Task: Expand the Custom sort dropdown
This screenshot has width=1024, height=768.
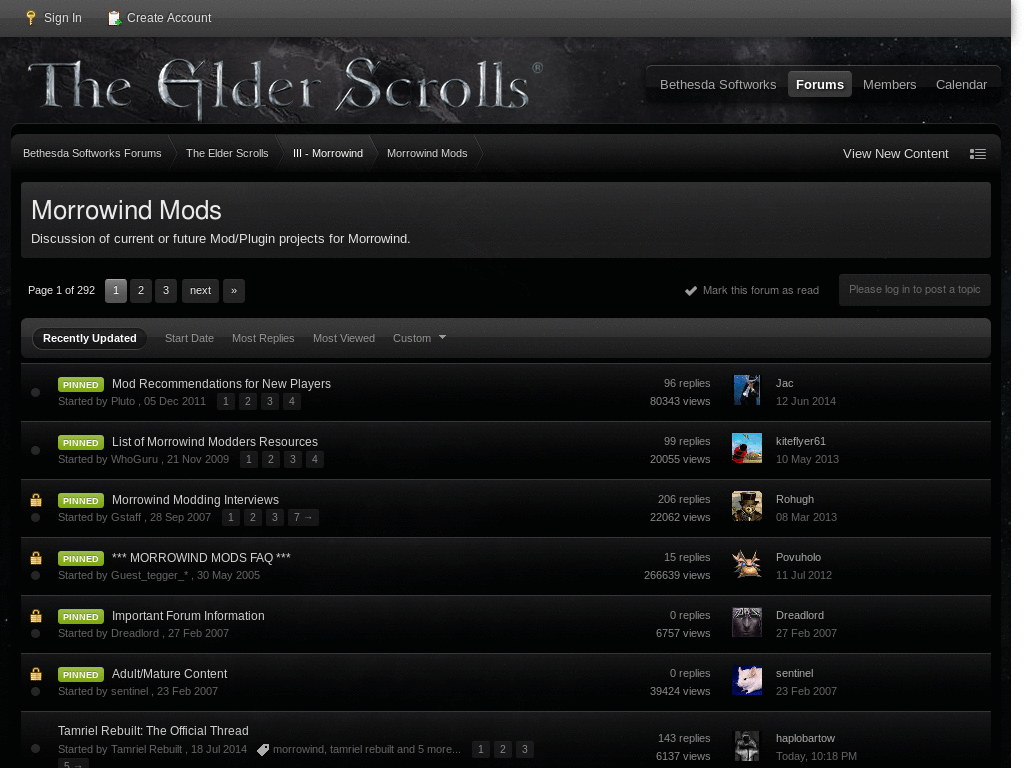Action: [419, 338]
